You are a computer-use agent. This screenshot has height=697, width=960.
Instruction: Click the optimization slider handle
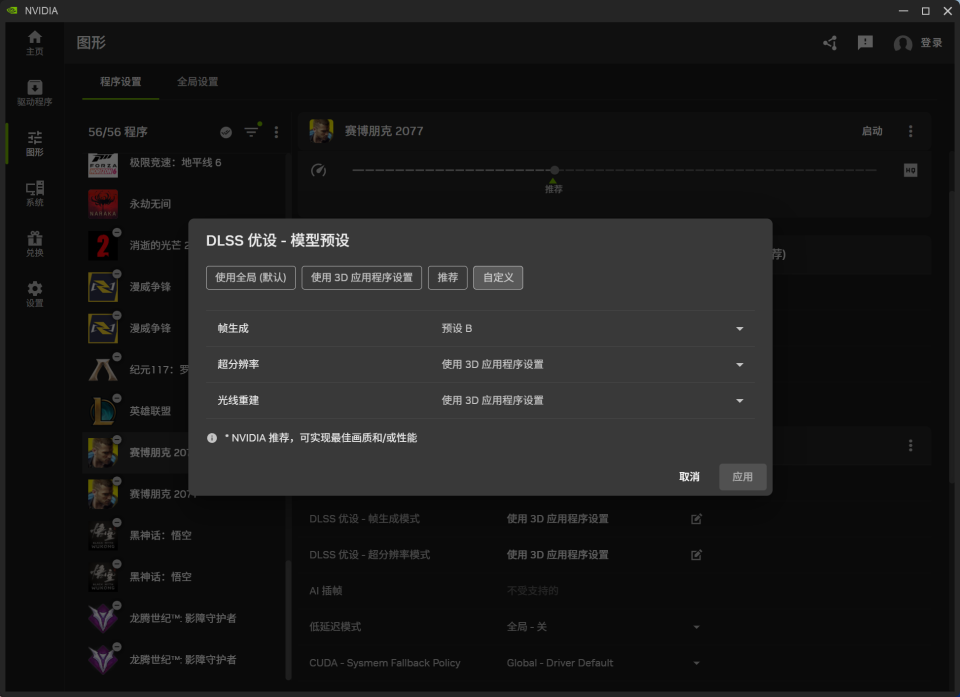[x=555, y=170]
